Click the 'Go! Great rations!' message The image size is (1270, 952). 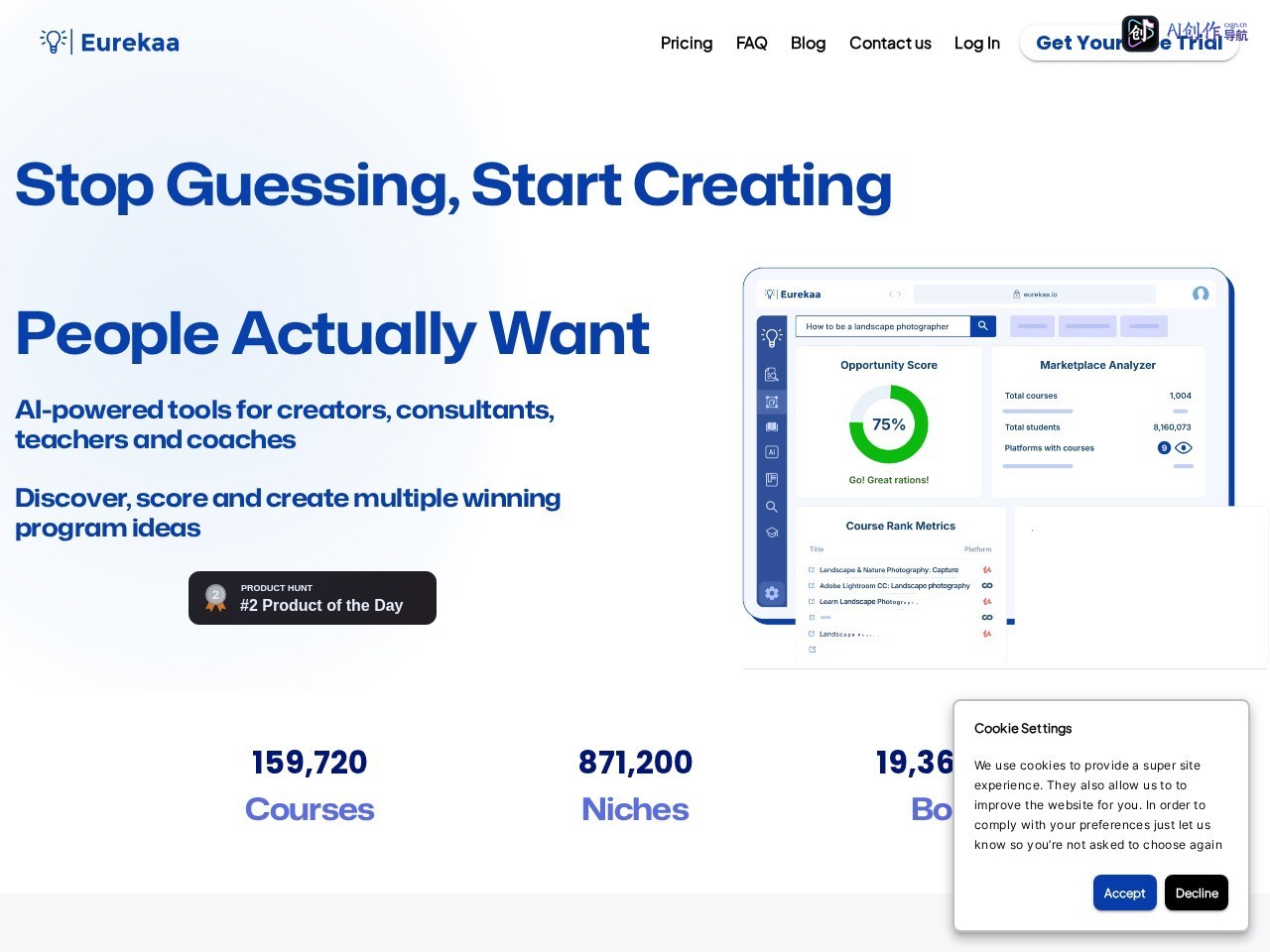click(889, 480)
